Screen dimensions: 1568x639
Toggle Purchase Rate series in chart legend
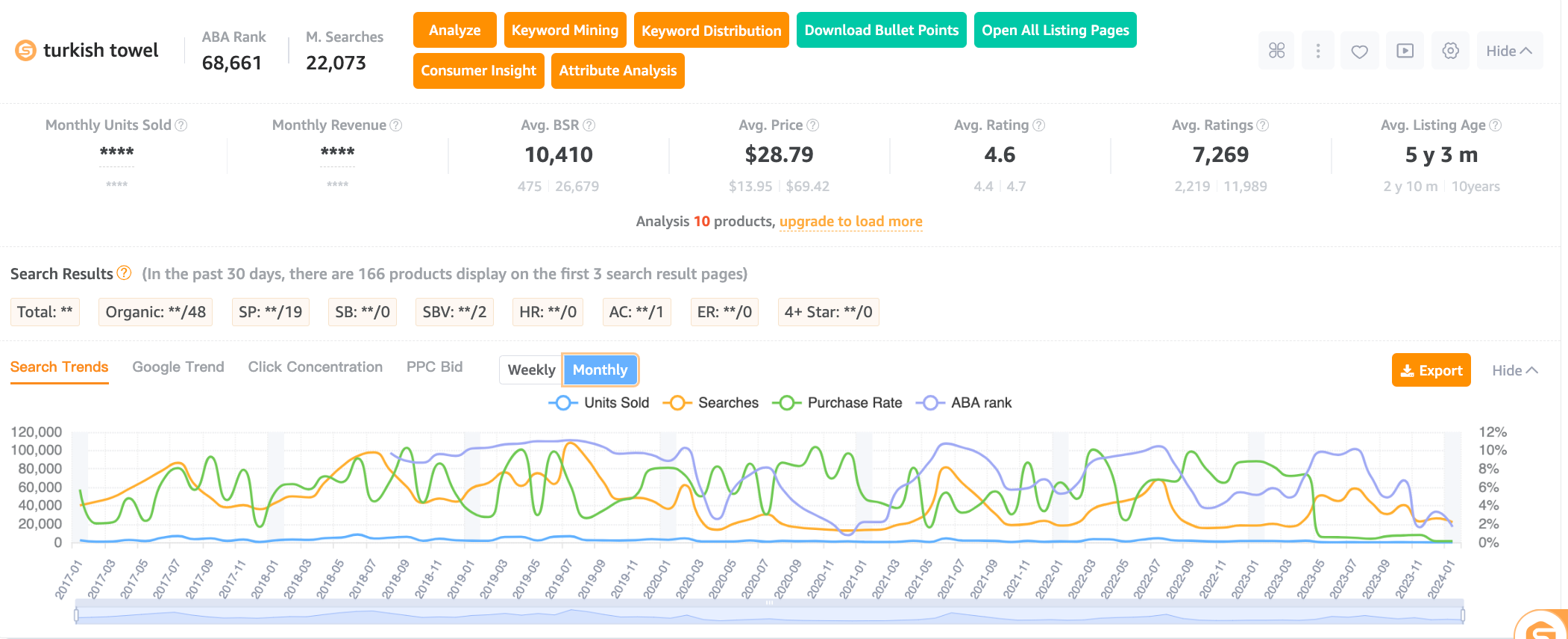coord(837,402)
